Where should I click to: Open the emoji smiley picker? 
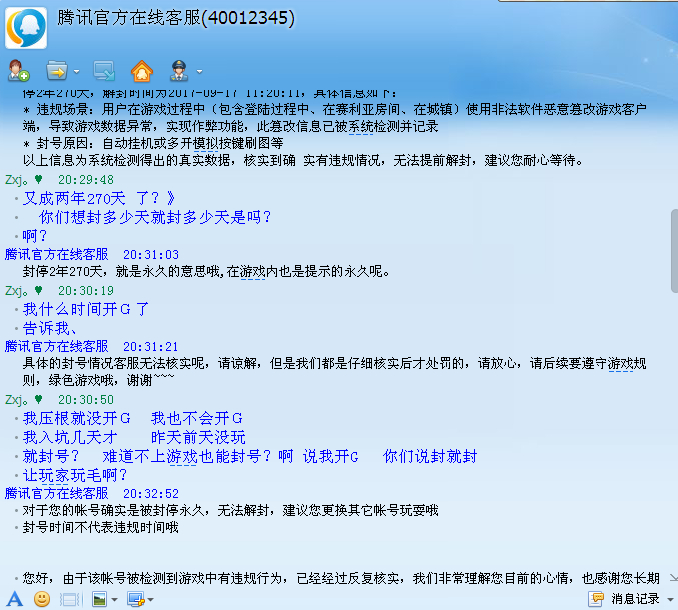click(42, 599)
